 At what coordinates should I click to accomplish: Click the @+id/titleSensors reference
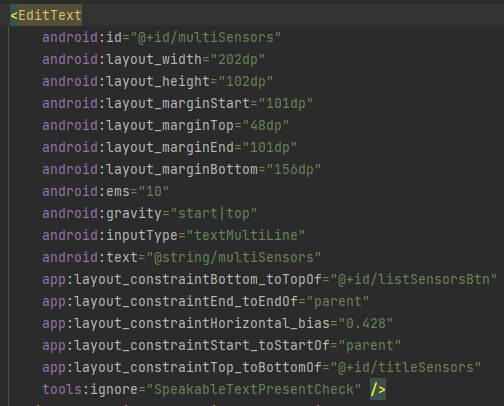pos(406,367)
